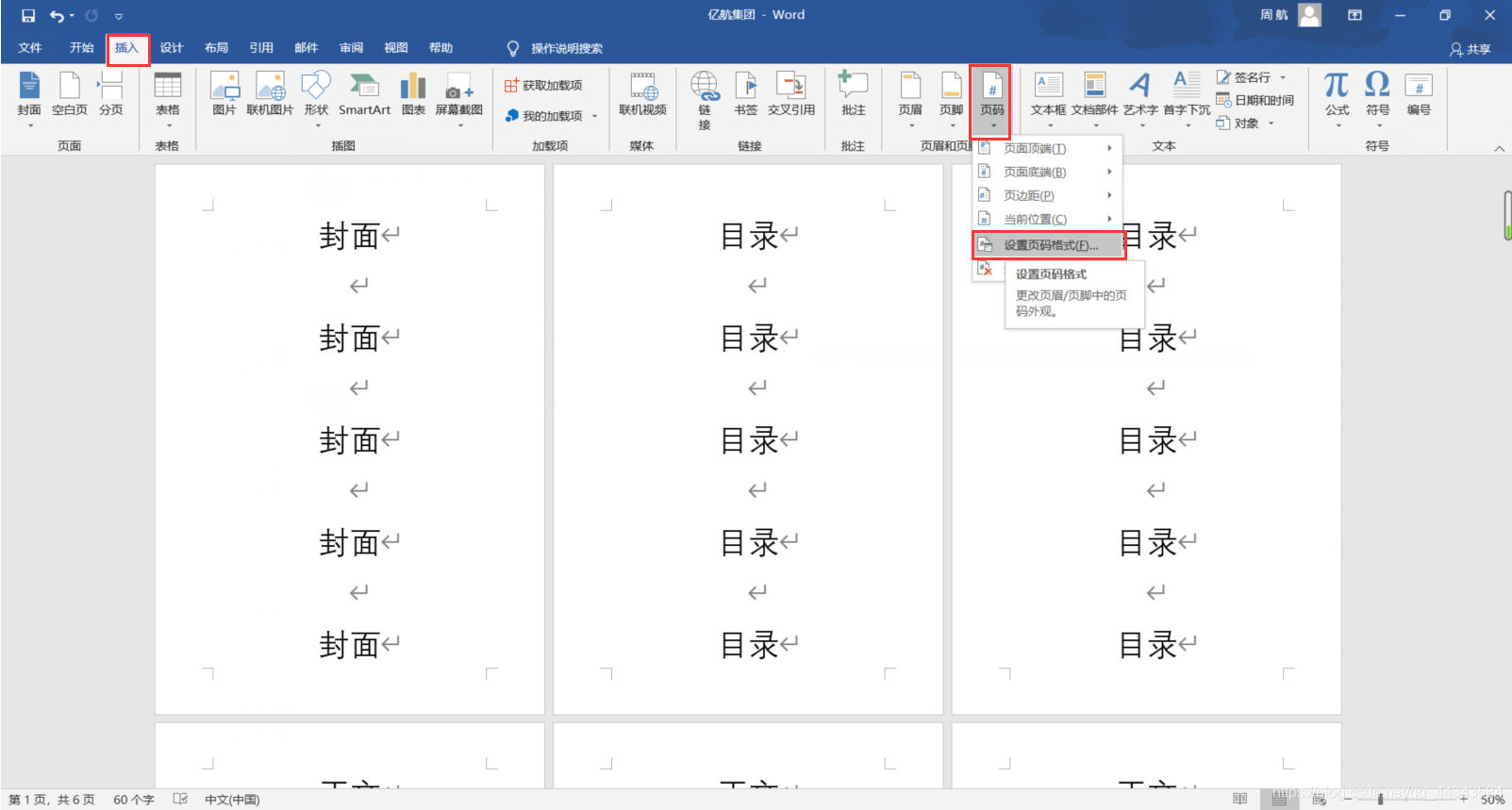The width and height of the screenshot is (1512, 810).
Task: Expand Page Margins (页边距) submenu
Action: (x=1047, y=195)
